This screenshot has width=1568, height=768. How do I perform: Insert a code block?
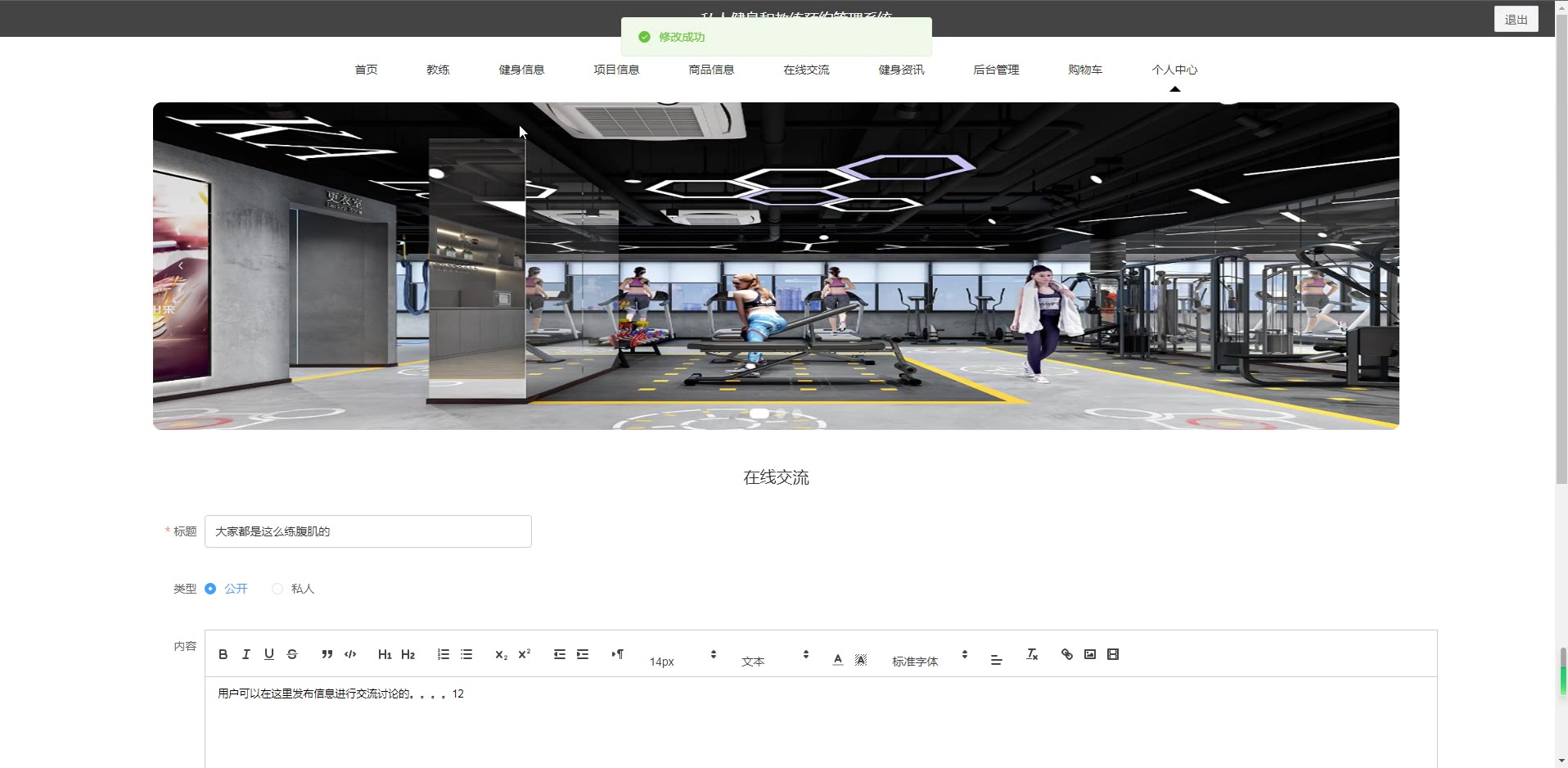coord(350,654)
